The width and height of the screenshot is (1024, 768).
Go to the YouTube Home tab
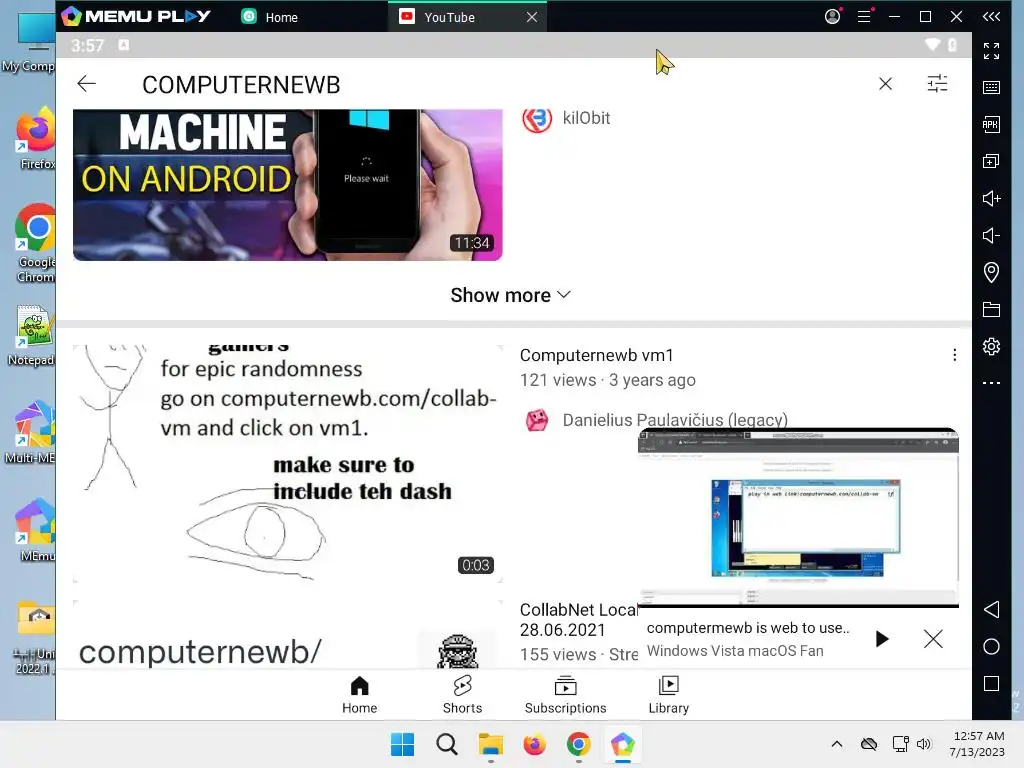pos(359,695)
